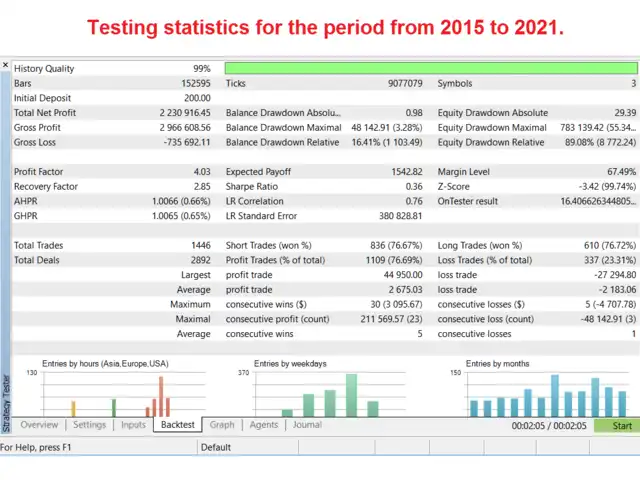Image resolution: width=640 pixels, height=480 pixels.
Task: Show the Journal tab
Action: tap(307, 425)
